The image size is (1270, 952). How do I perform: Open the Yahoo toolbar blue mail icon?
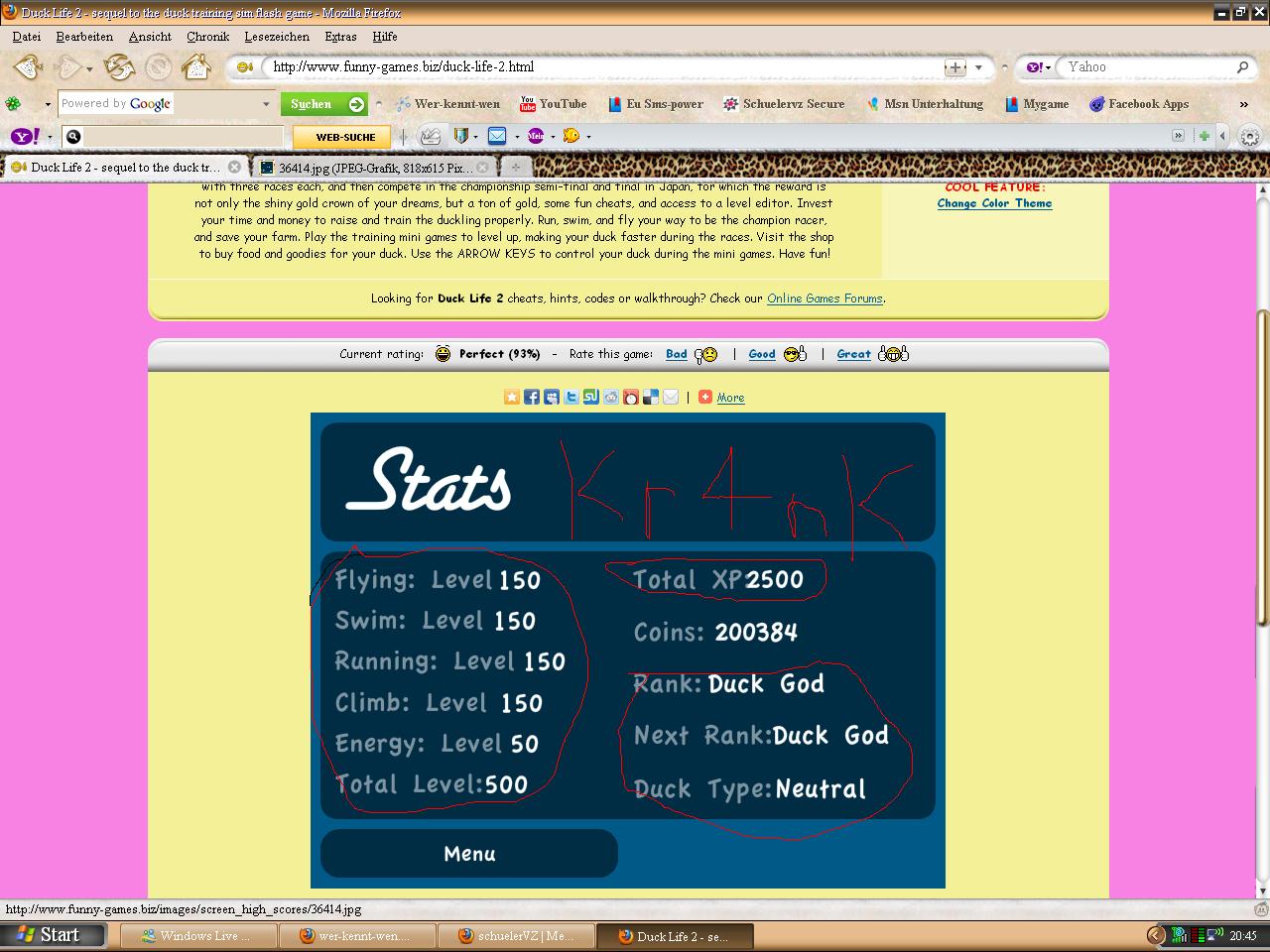pos(497,136)
